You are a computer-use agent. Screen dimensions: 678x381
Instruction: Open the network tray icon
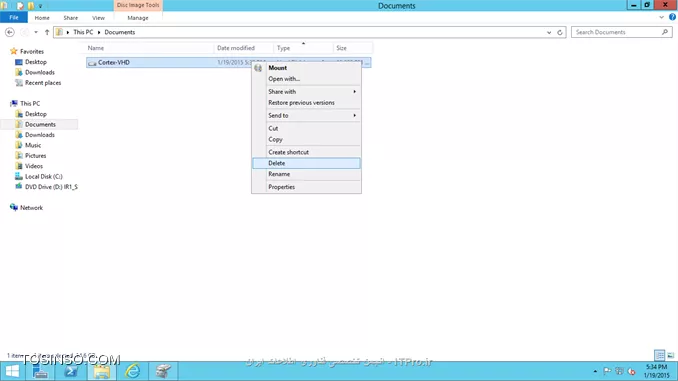619,371
